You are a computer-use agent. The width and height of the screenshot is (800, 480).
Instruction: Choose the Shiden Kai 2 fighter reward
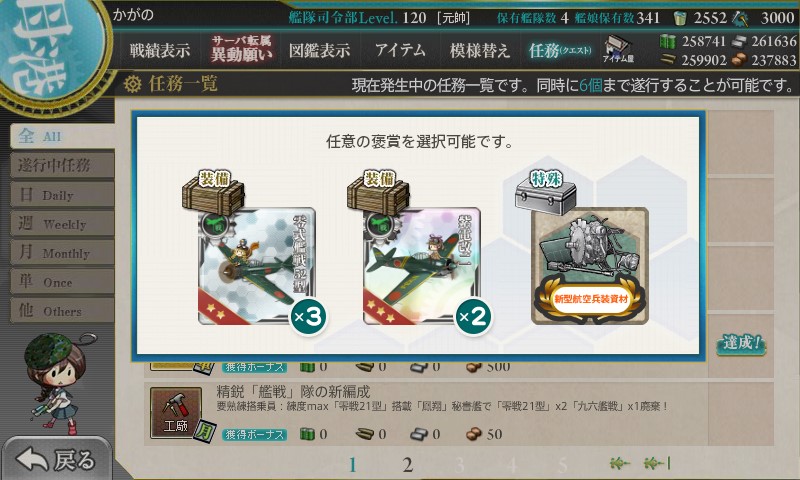[x=421, y=266]
